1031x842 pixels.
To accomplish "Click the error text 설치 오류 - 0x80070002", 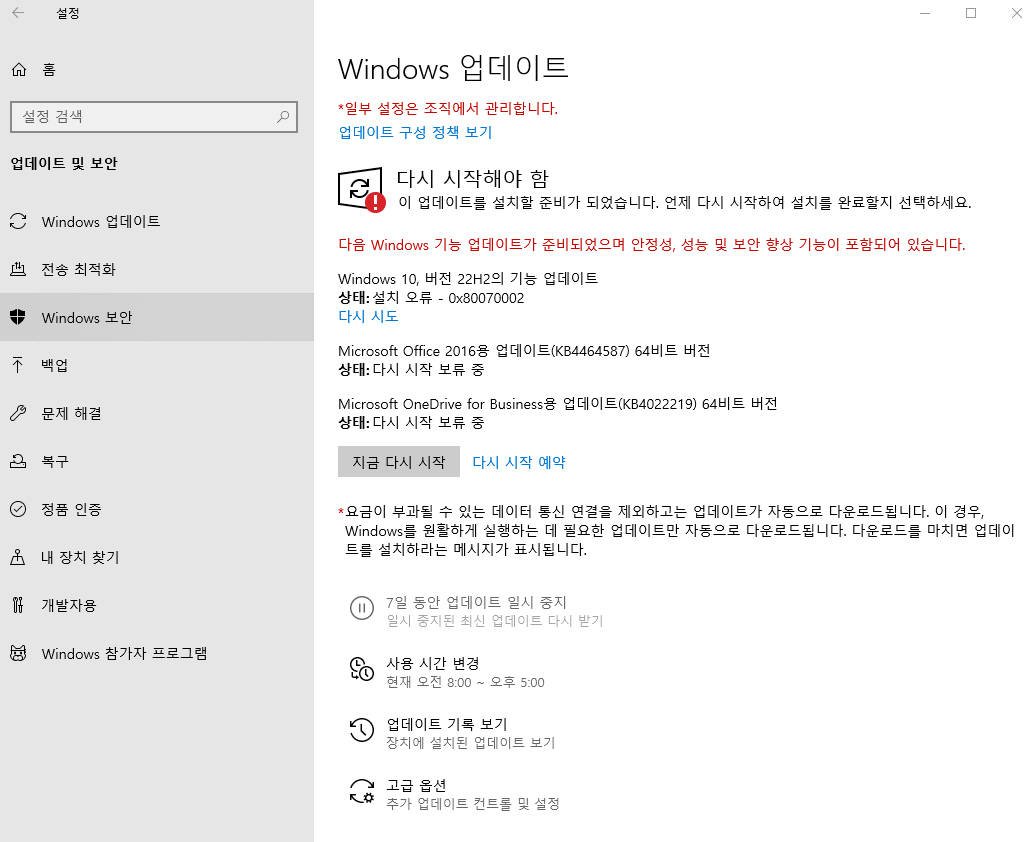I will point(448,298).
